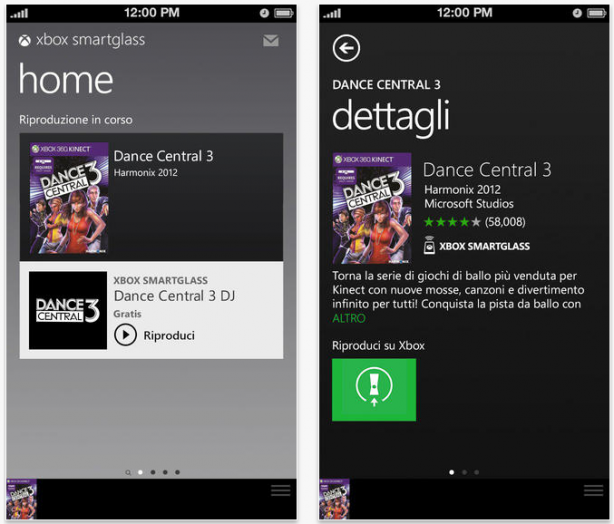
Task: Open the messages envelope icon
Action: (271, 40)
